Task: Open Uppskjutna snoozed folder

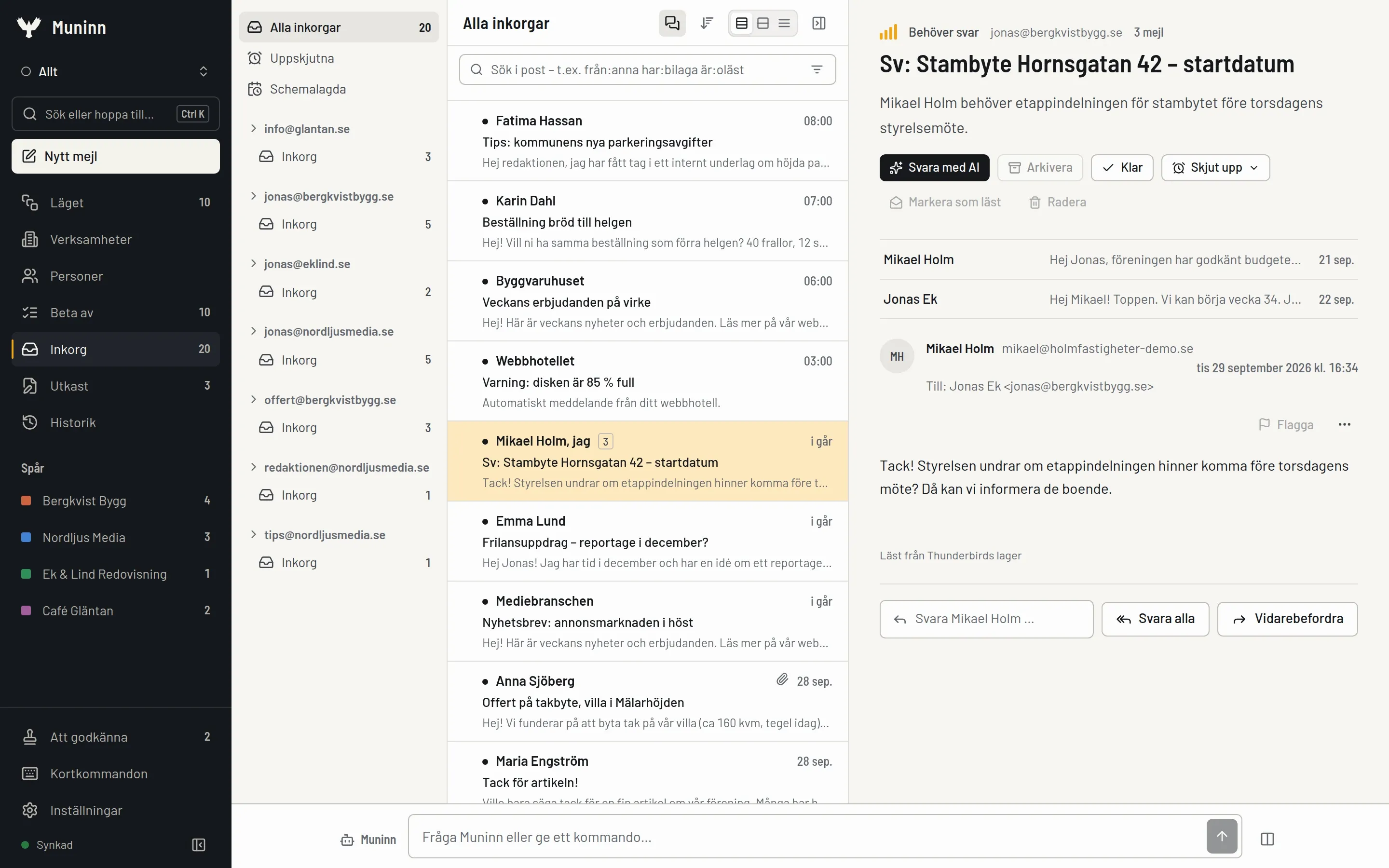Action: pos(339,58)
